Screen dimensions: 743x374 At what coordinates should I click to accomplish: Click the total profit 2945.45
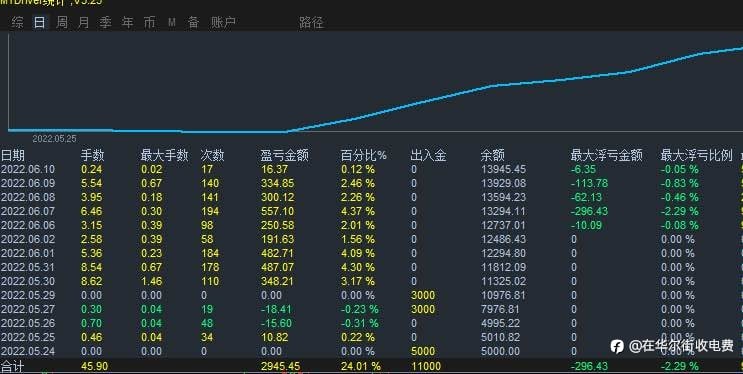[x=281, y=366]
